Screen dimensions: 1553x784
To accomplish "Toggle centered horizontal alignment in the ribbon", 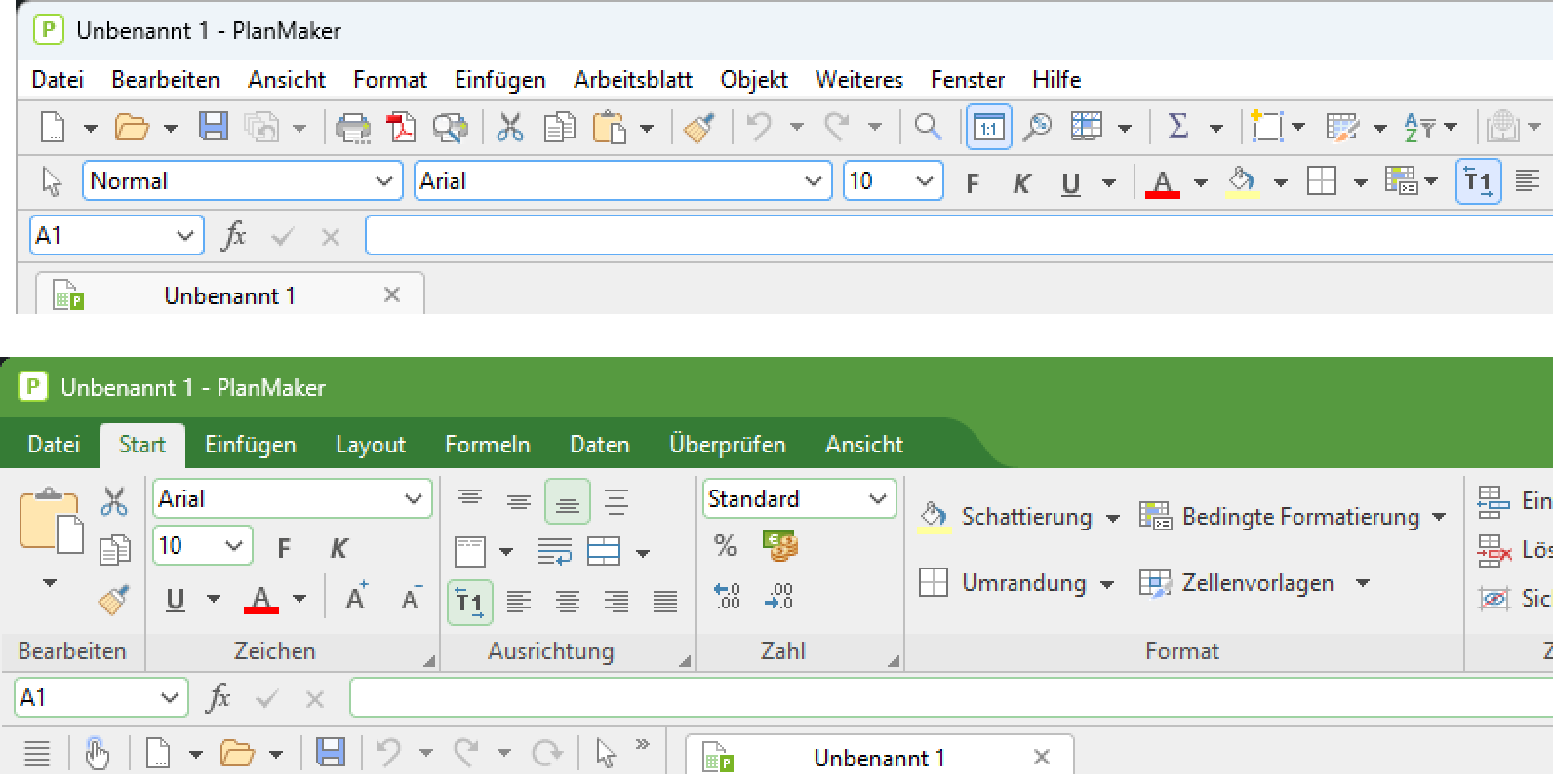I will coord(567,602).
